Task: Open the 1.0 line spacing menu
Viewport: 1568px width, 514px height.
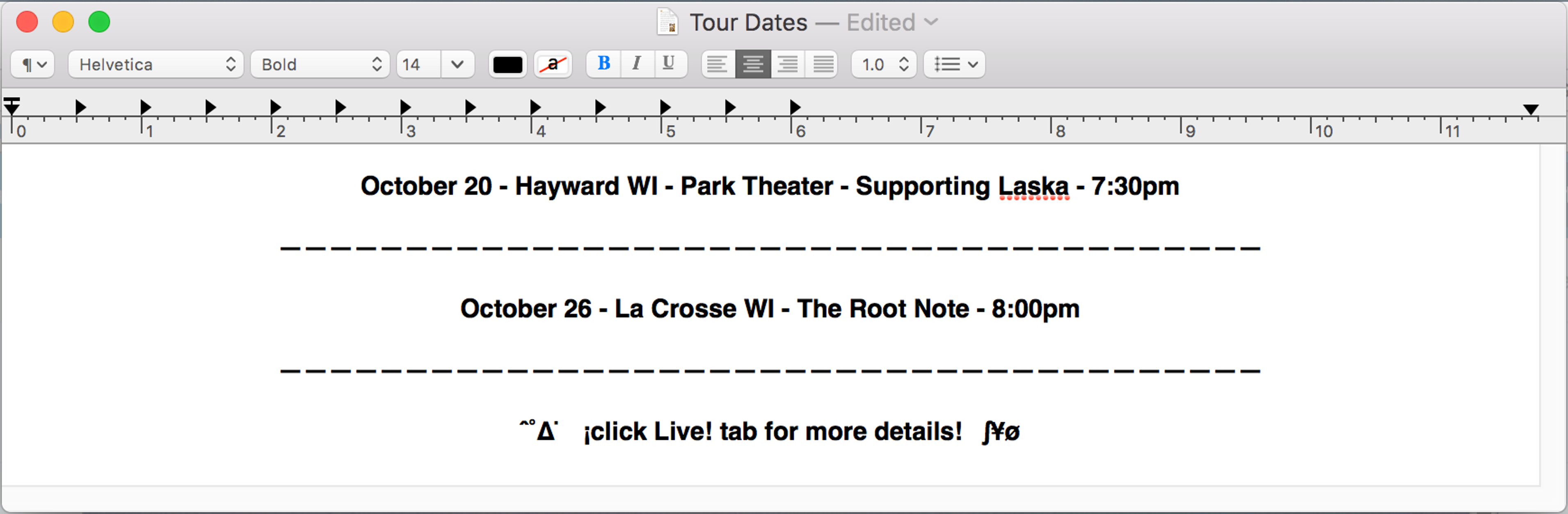Action: [884, 64]
